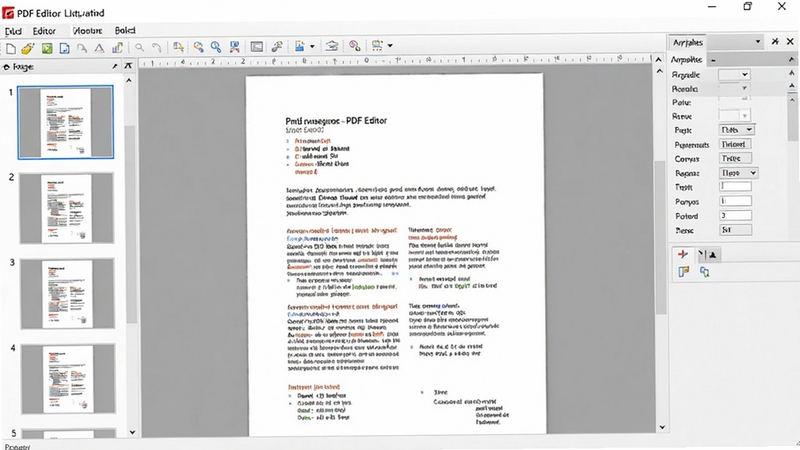The image size is (800, 450).
Task: Click thumbnail panel scroll up arrow
Action: [129, 81]
